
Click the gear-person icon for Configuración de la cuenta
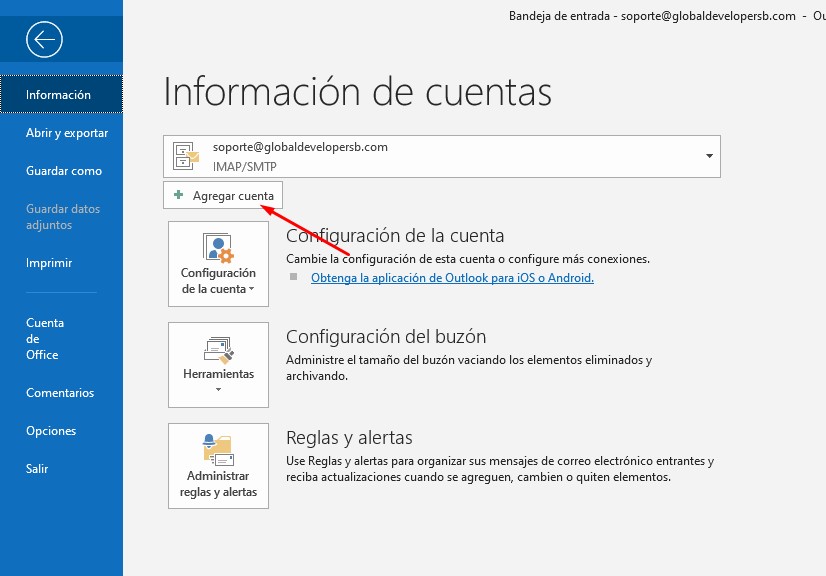coord(218,247)
